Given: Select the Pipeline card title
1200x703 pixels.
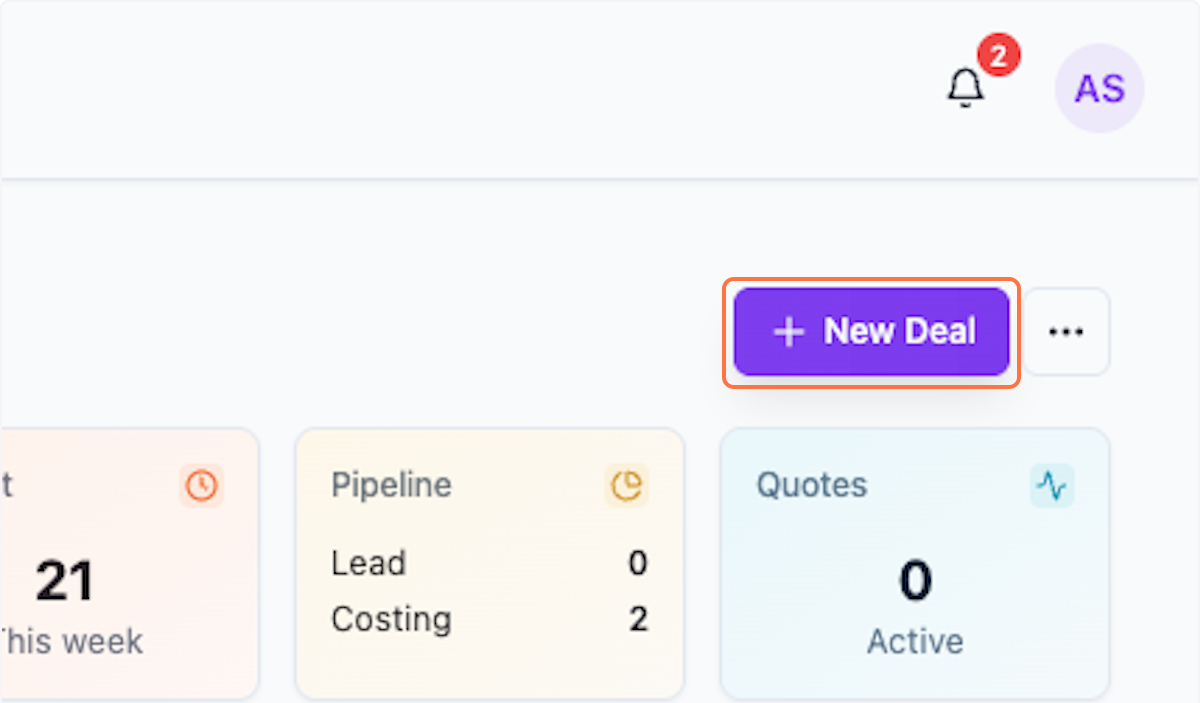Looking at the screenshot, I should pyautogui.click(x=391, y=485).
